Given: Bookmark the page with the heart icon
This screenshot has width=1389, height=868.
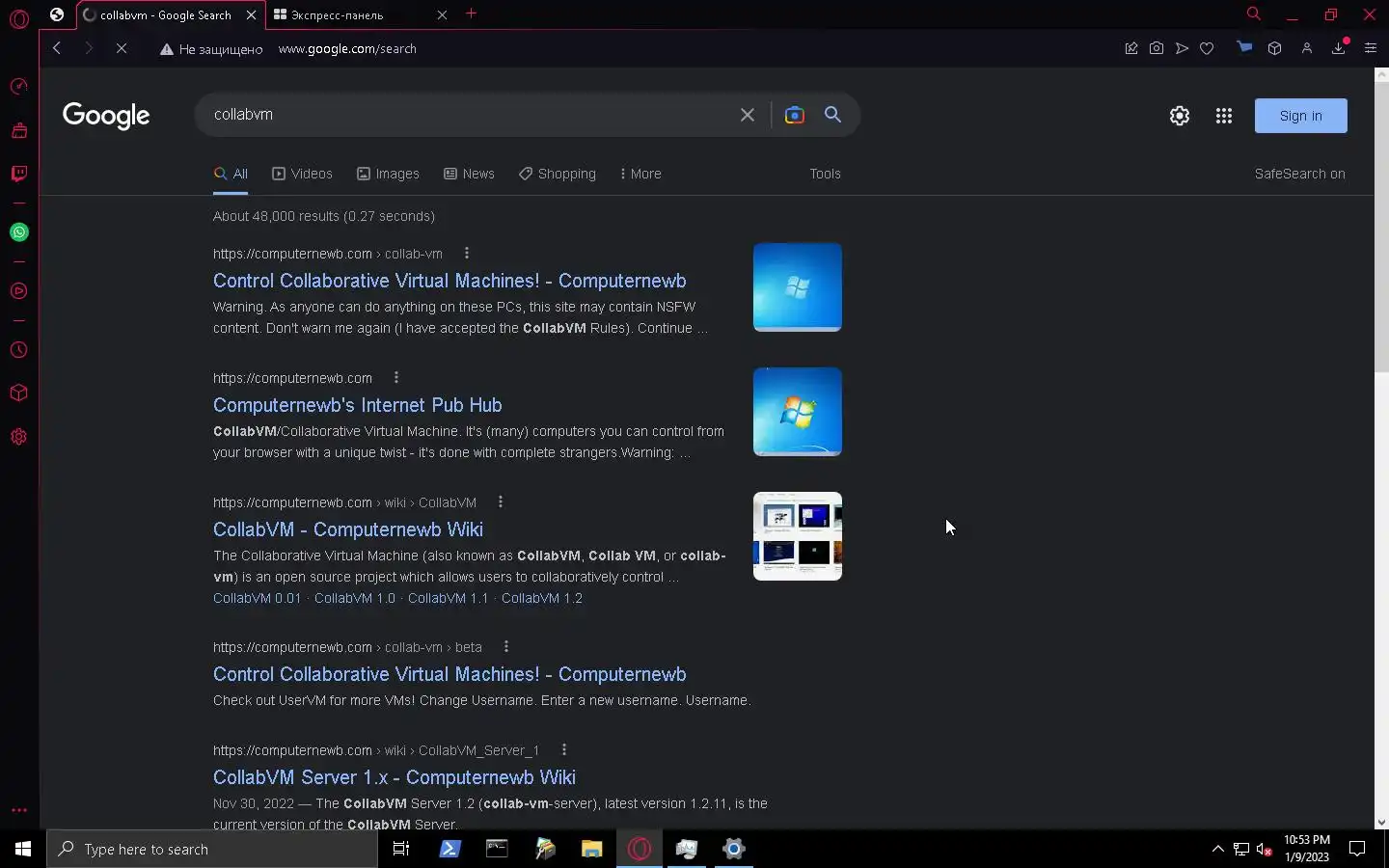Looking at the screenshot, I should tap(1207, 48).
